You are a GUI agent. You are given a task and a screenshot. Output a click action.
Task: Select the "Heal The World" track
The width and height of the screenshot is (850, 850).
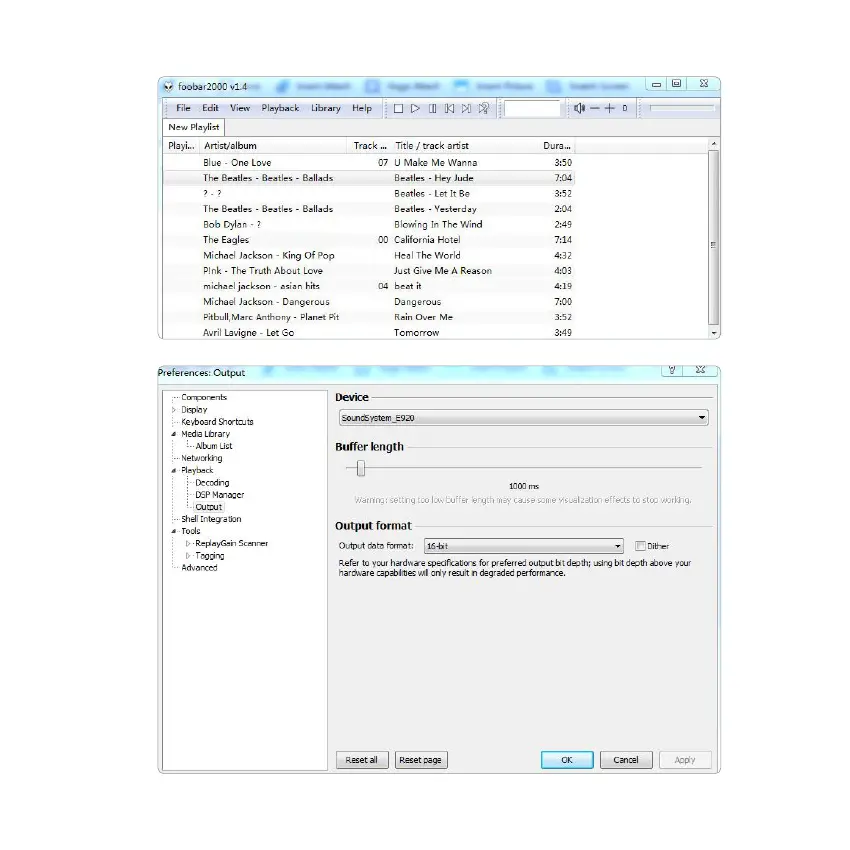point(369,255)
